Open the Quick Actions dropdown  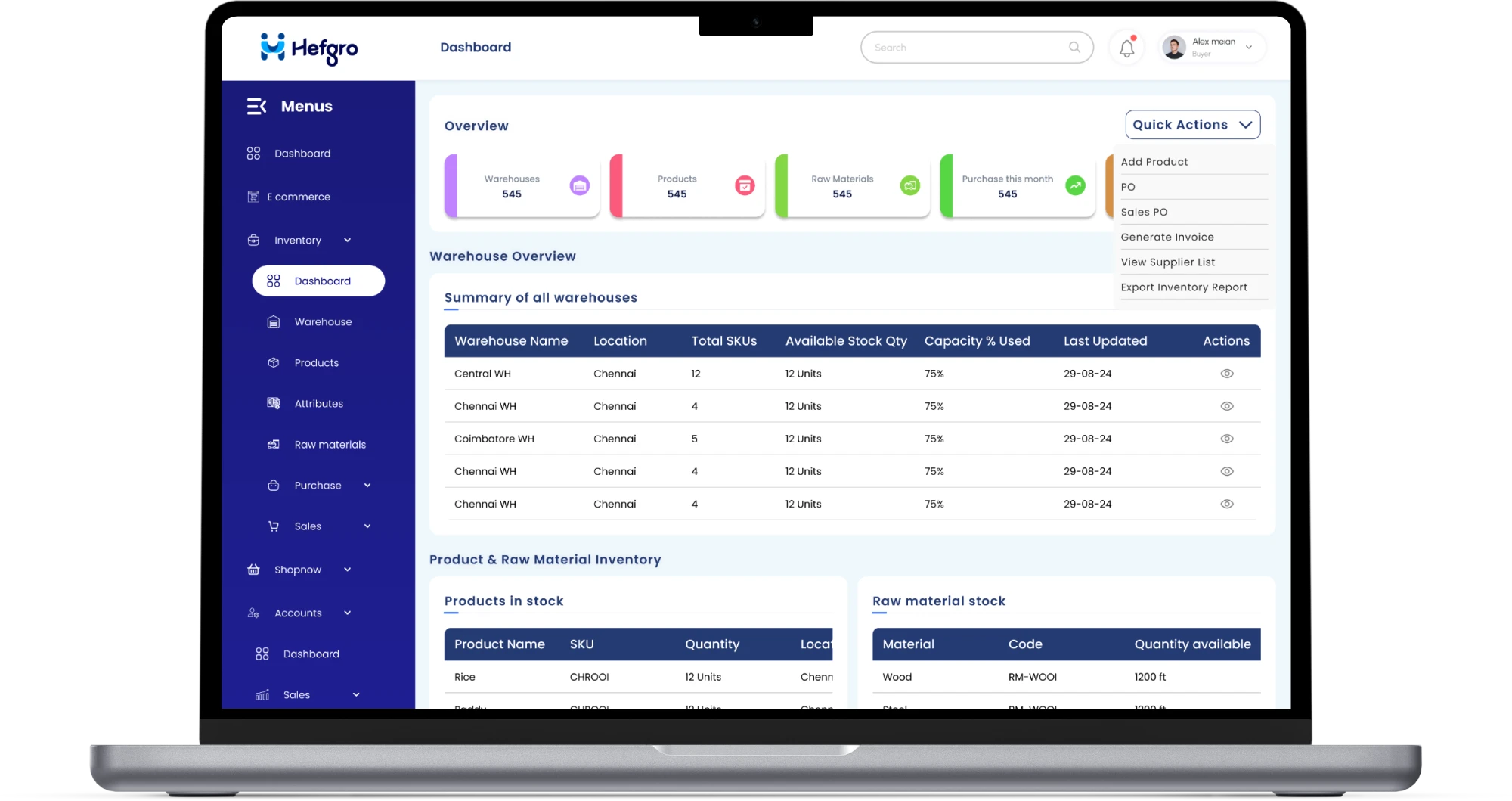tap(1192, 124)
